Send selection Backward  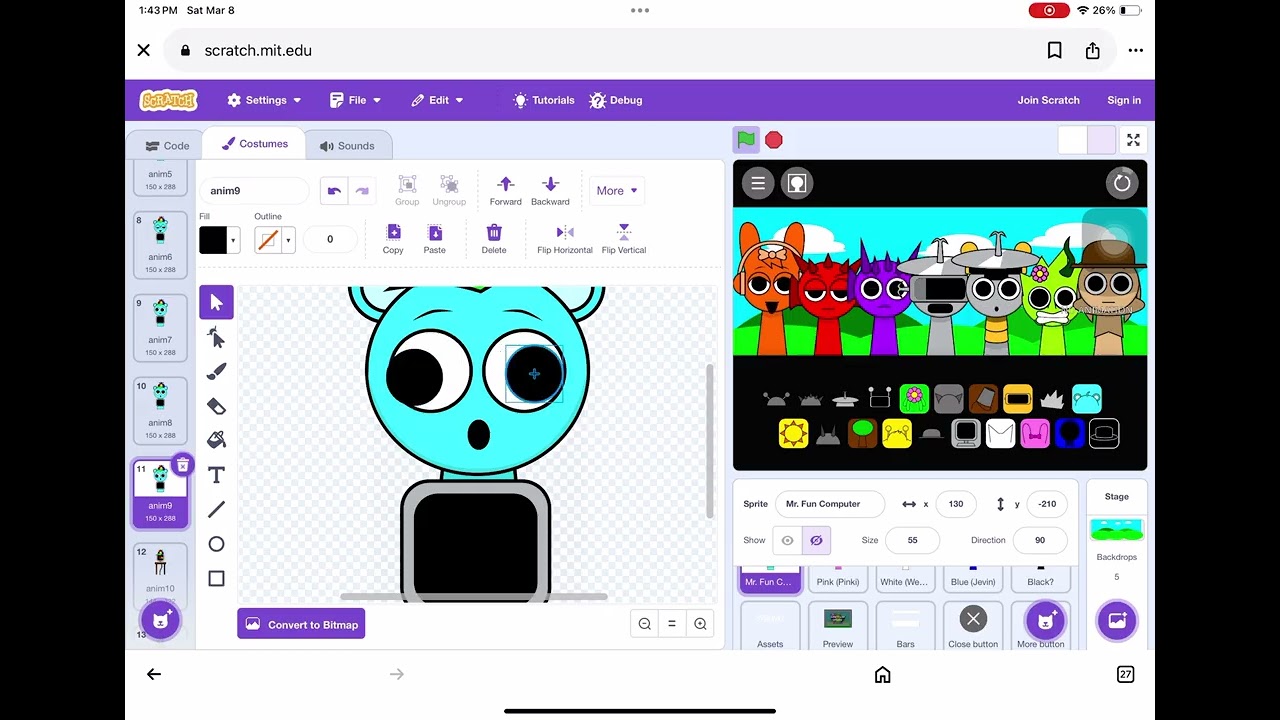tap(550, 190)
